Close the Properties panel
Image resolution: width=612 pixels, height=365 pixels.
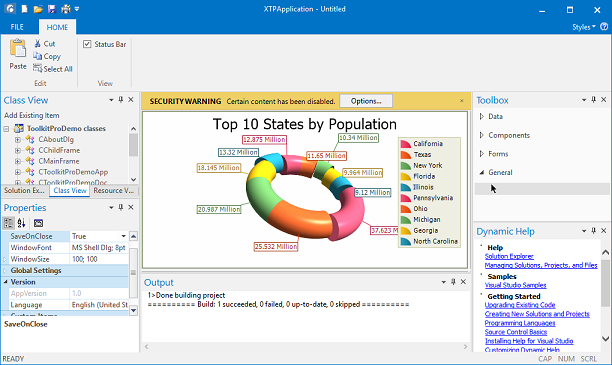coord(131,207)
